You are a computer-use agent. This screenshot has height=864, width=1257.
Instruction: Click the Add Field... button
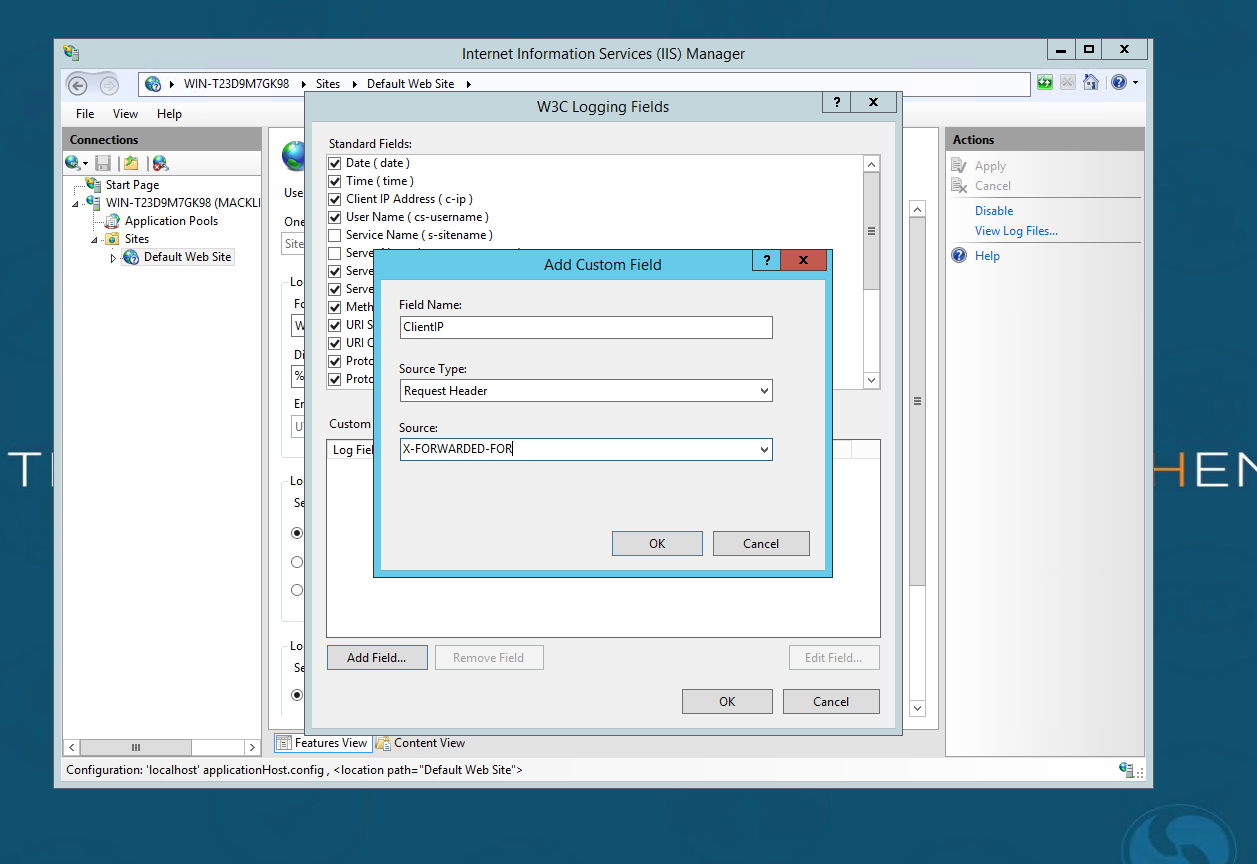(x=377, y=657)
